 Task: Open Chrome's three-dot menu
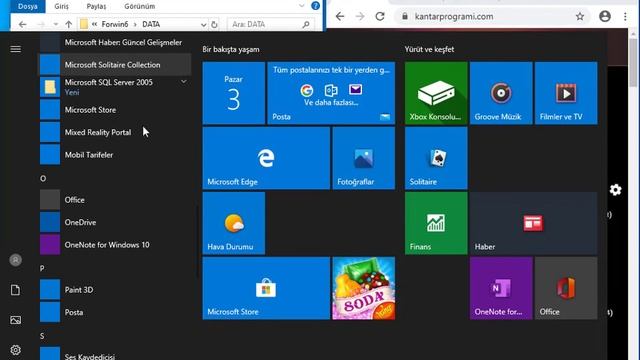[x=625, y=16]
